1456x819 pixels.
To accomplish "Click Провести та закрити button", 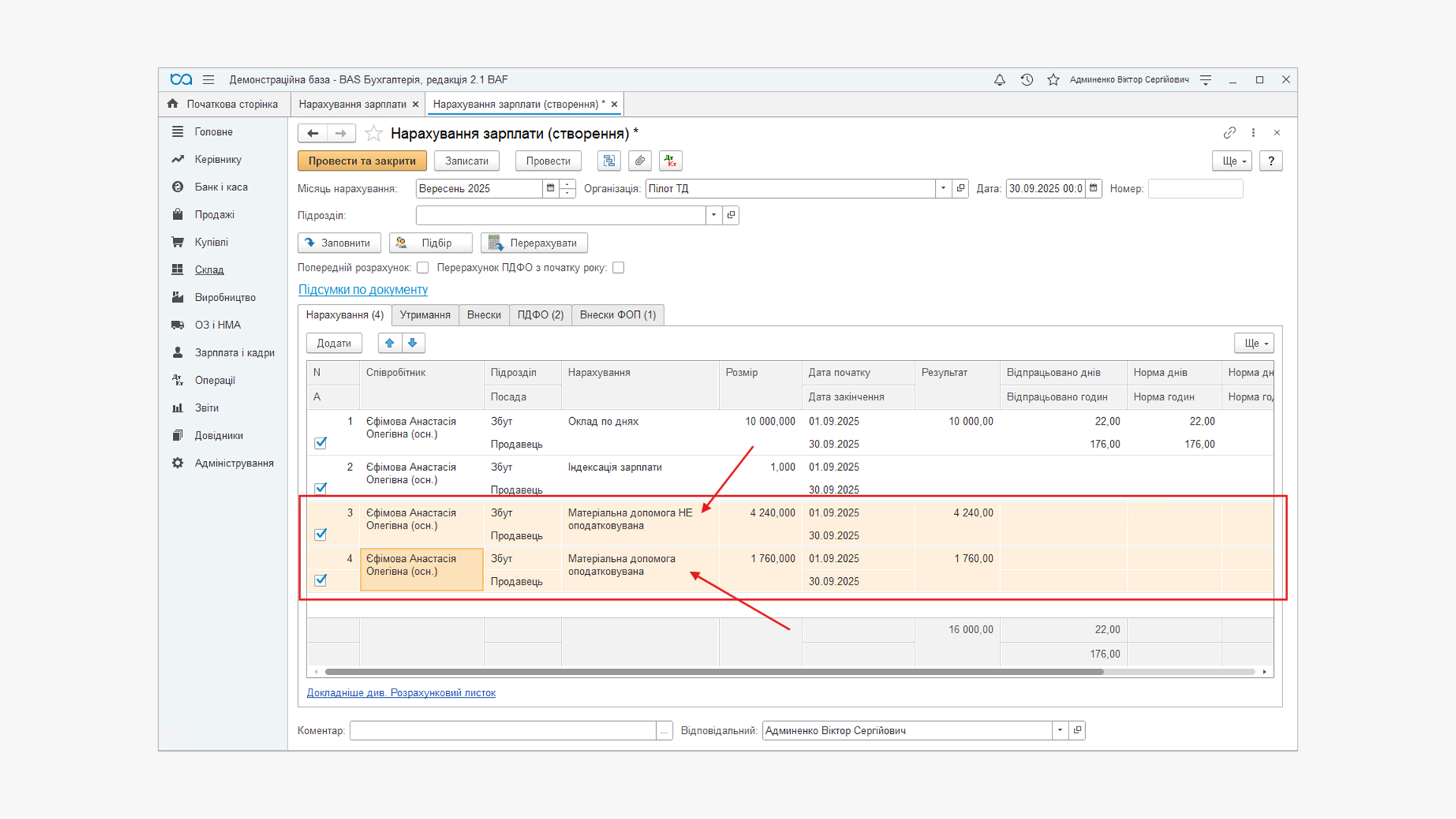I will click(x=362, y=161).
